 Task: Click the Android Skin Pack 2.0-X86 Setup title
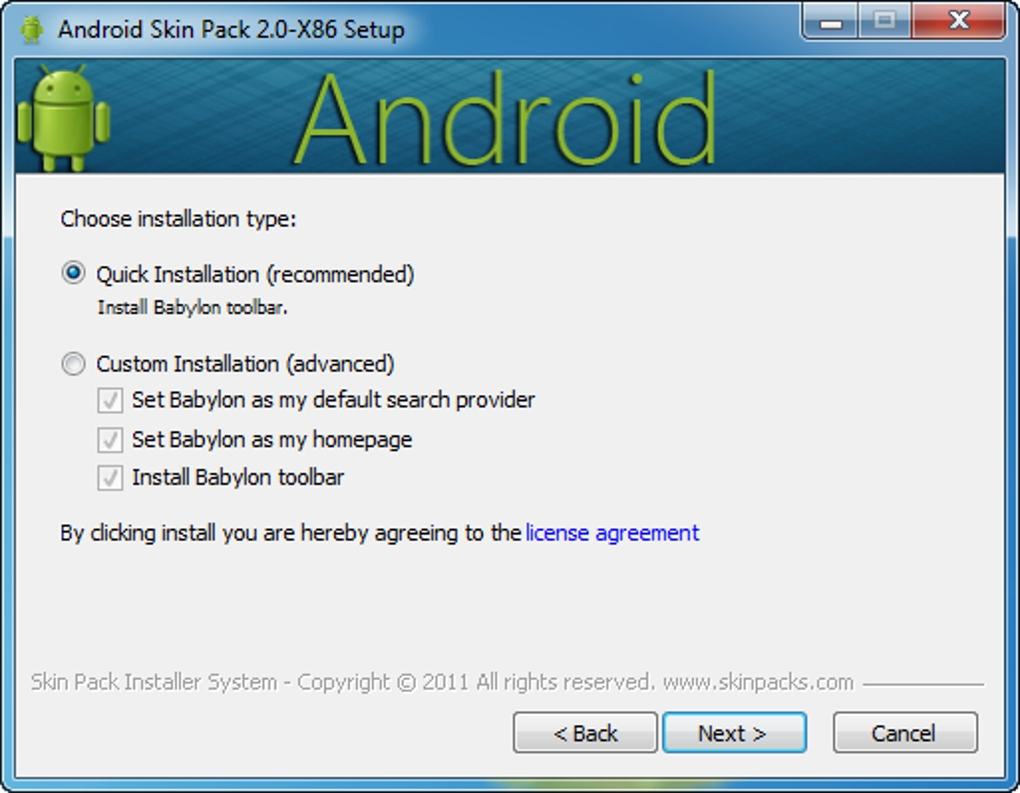231,30
